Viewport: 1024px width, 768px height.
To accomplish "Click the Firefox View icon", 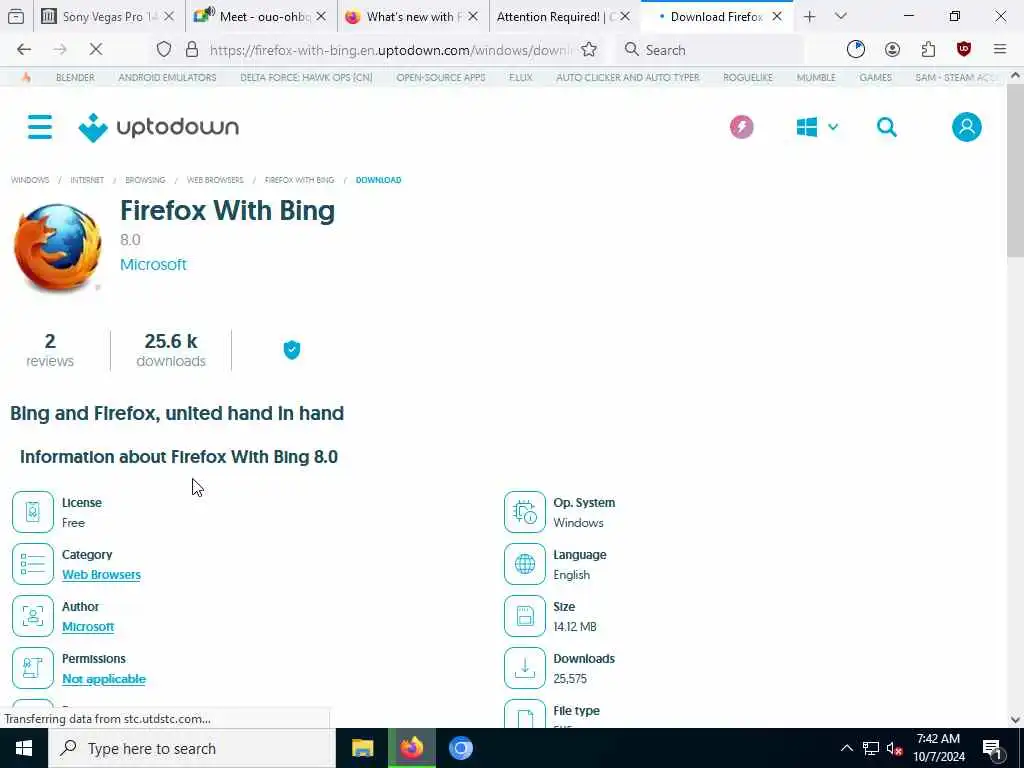I will click(16, 17).
